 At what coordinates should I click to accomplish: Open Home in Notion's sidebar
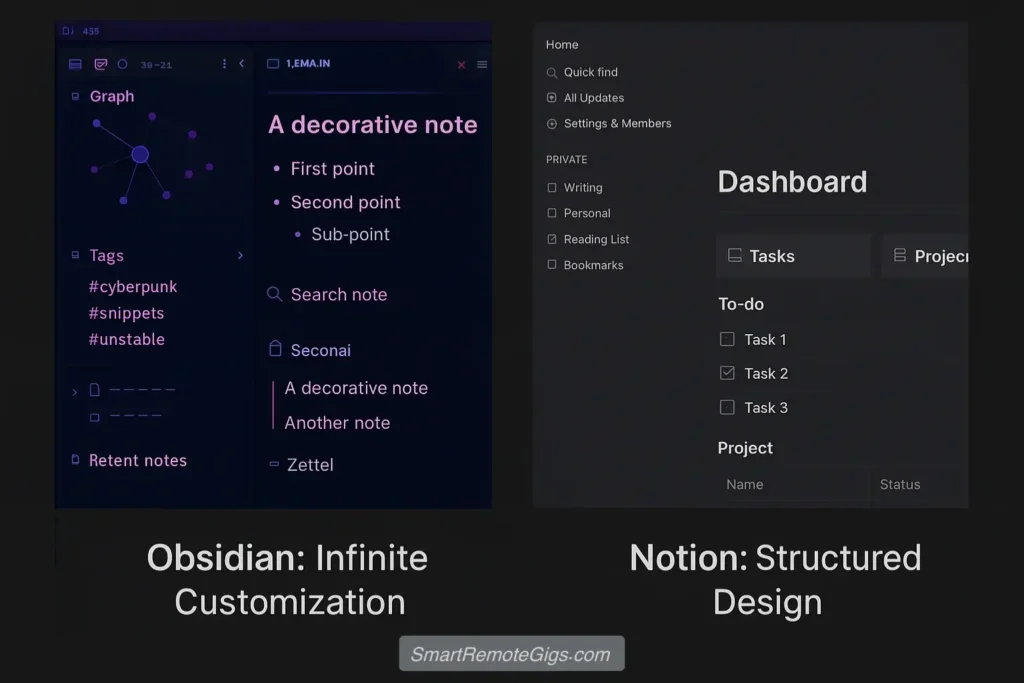[x=562, y=44]
